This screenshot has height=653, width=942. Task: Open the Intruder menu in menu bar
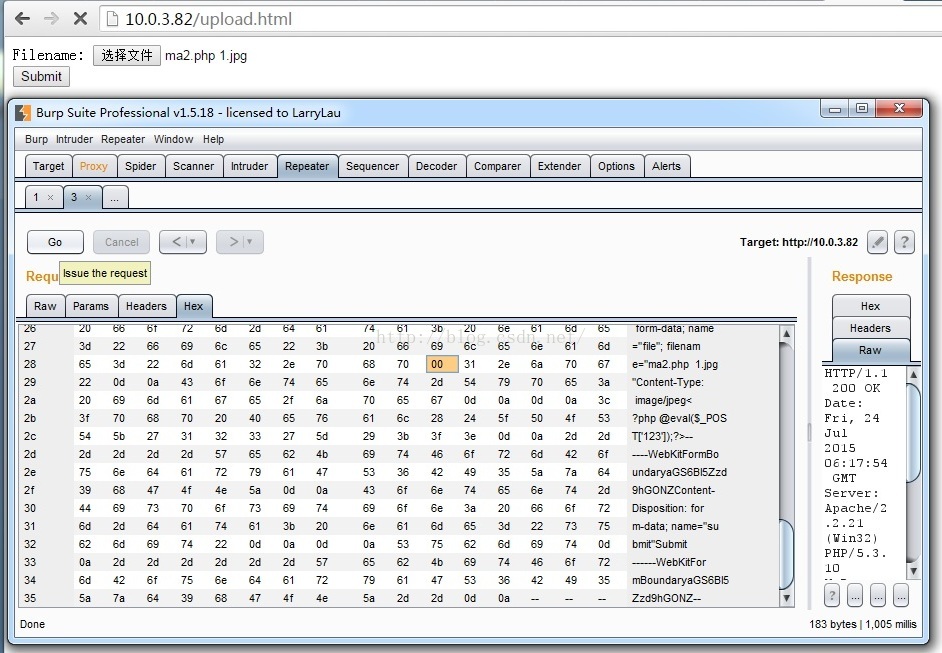tap(74, 139)
